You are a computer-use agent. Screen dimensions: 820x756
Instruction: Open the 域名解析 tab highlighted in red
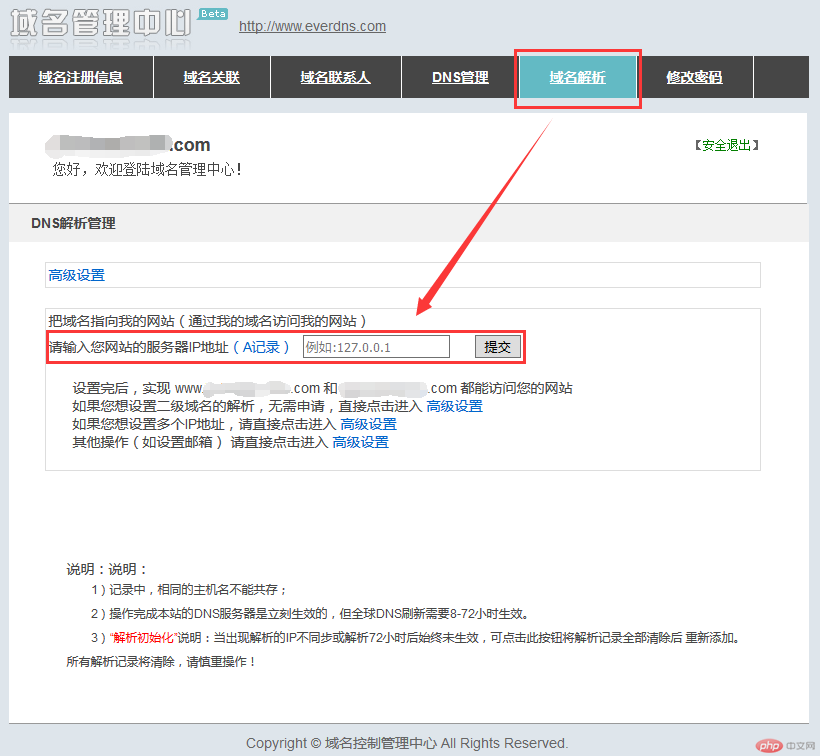(x=578, y=77)
